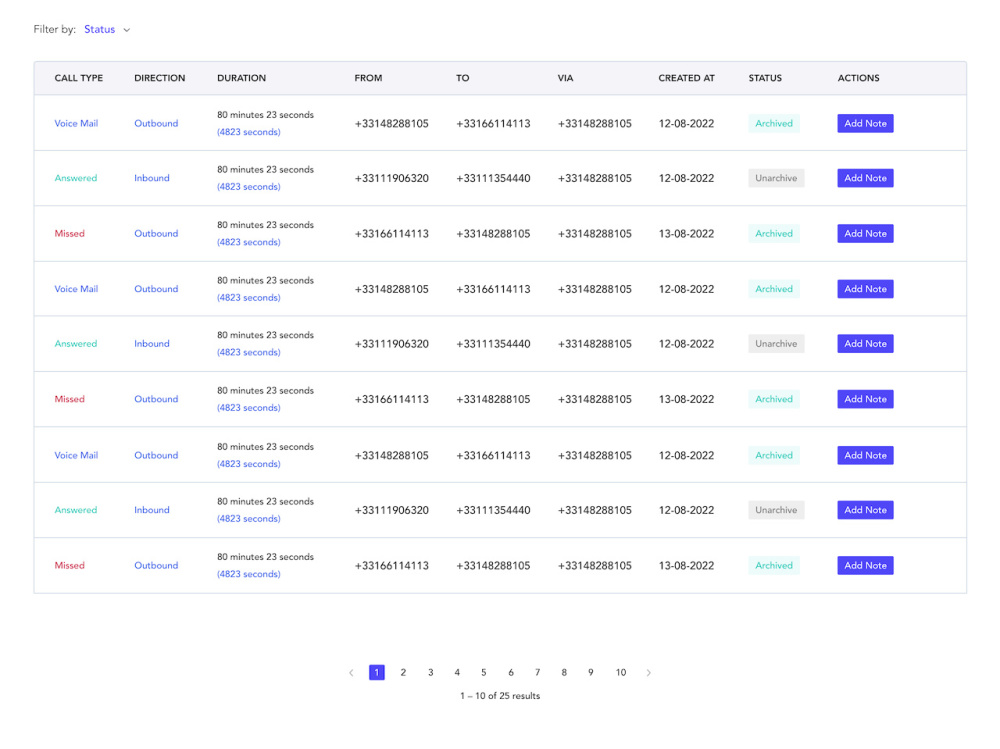Open the Status filter dropdown
The image size is (1000, 749).
(x=107, y=29)
